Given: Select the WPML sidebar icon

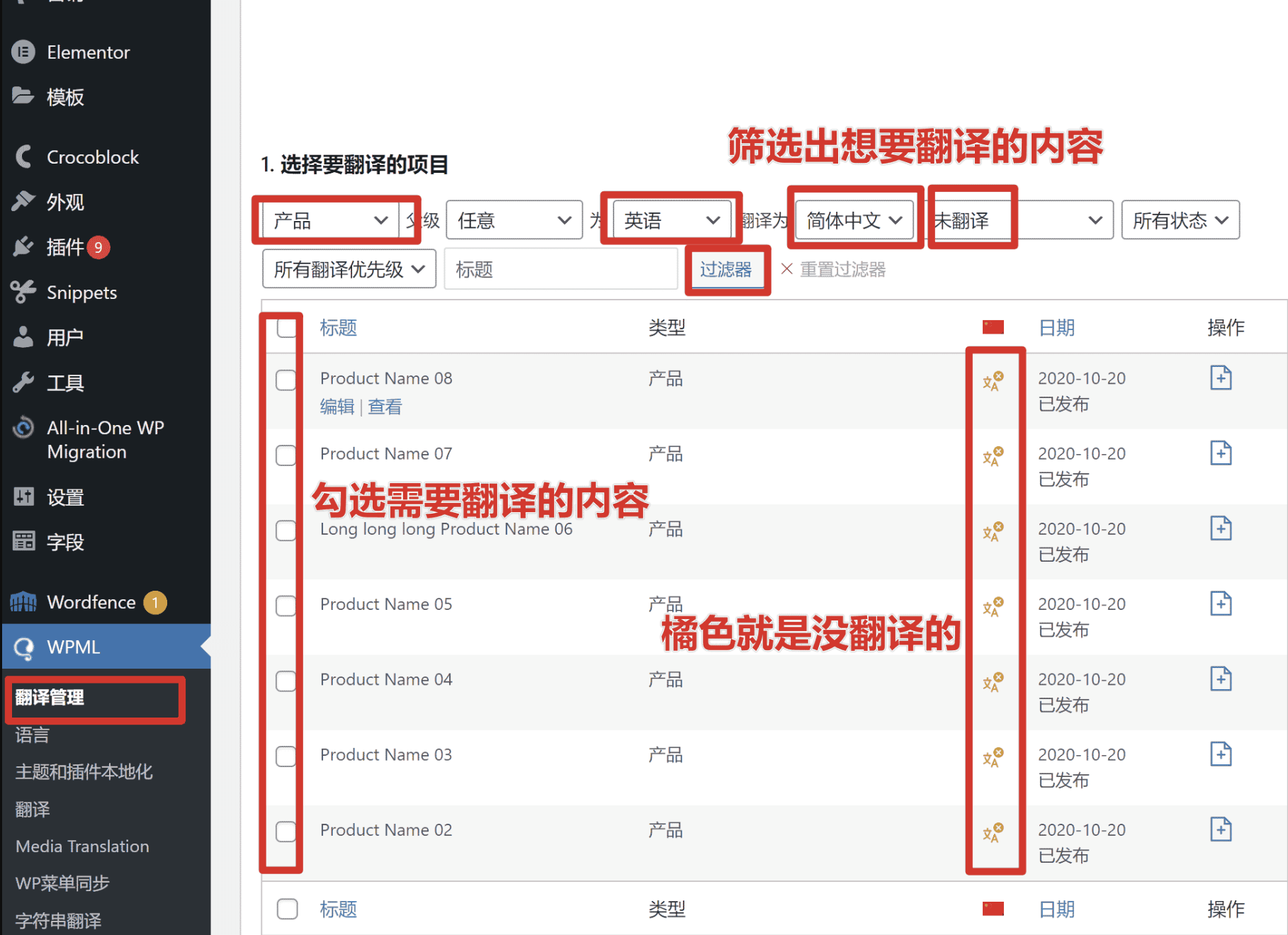Looking at the screenshot, I should (x=23, y=647).
